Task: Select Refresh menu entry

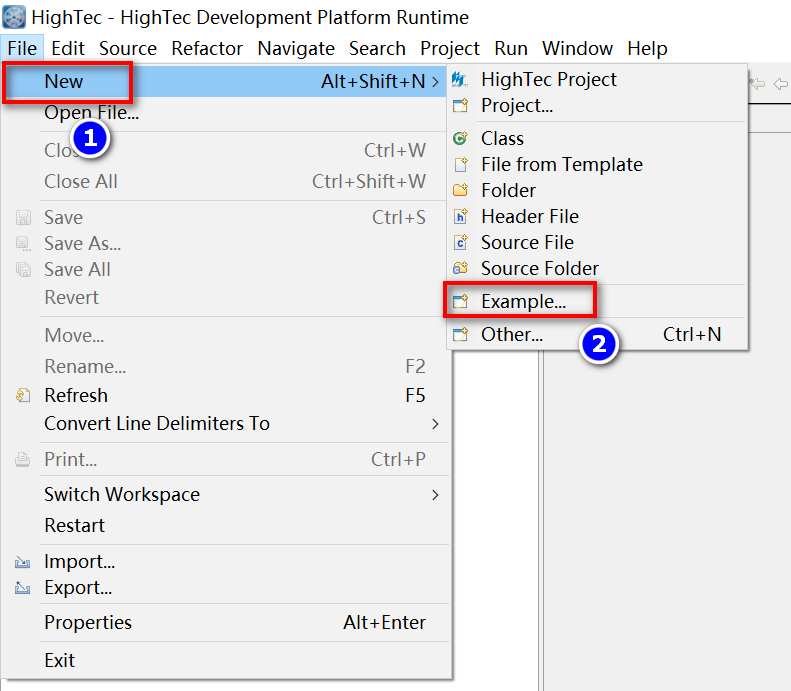Action: click(x=226, y=395)
